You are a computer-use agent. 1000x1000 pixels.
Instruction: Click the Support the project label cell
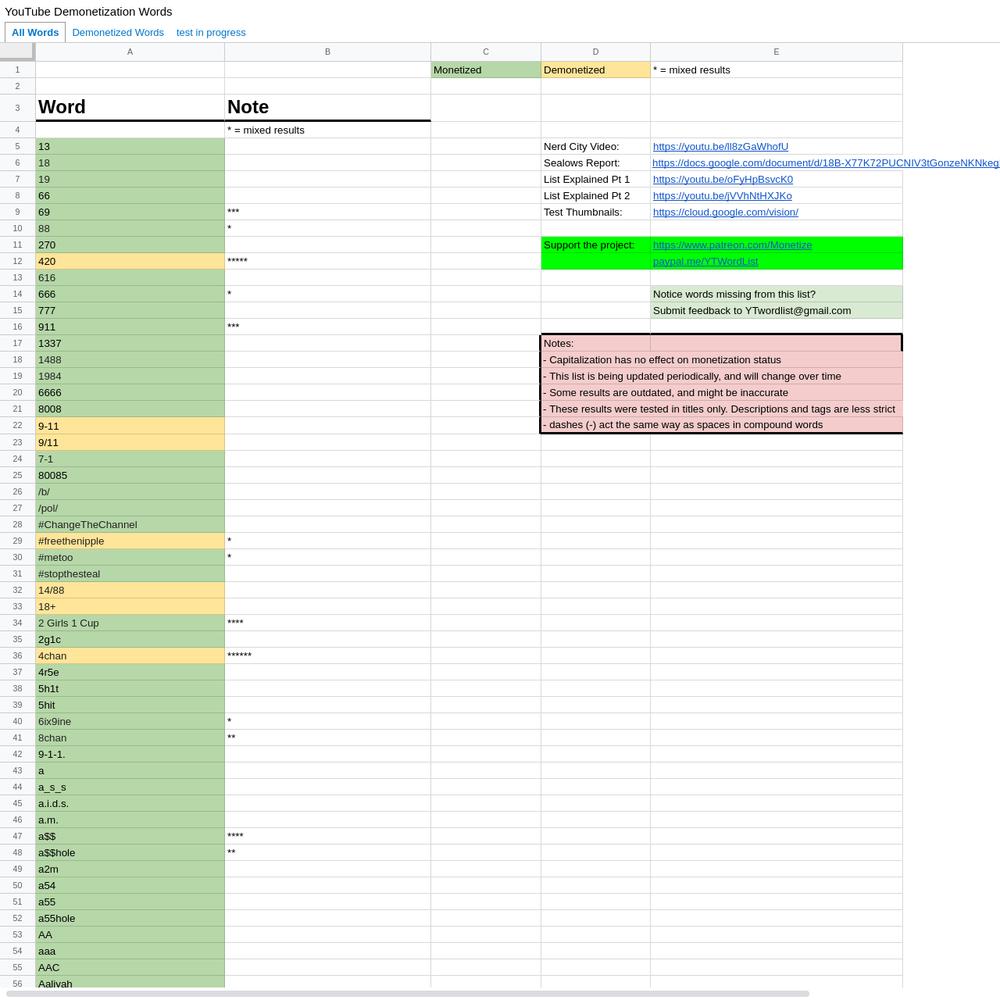[x=596, y=246]
